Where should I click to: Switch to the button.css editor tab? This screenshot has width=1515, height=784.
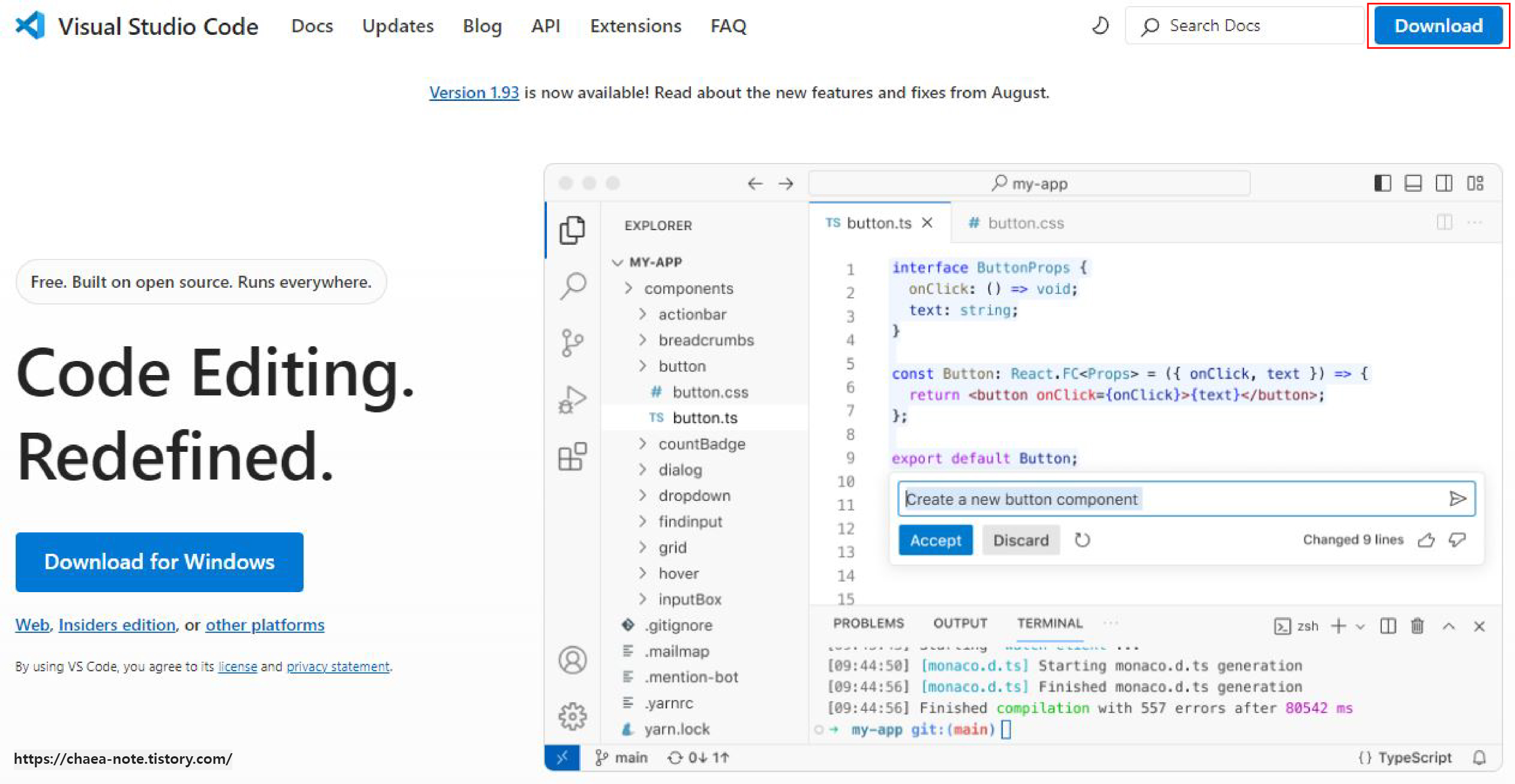pyautogui.click(x=1016, y=223)
